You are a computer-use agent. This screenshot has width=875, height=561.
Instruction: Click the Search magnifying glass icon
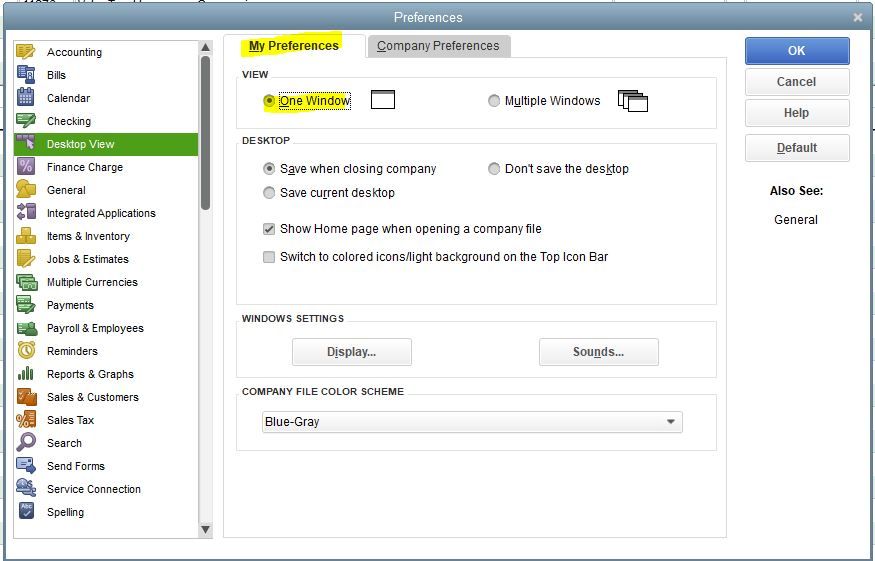26,442
